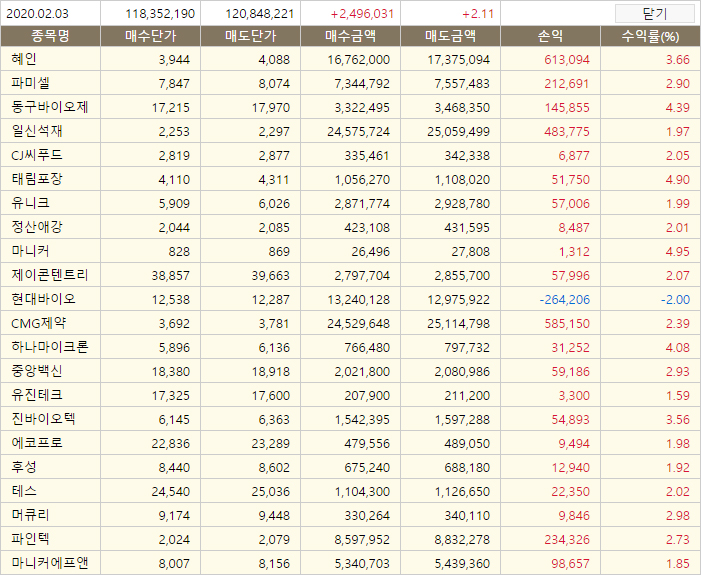Select the 혜인 stock row name
This screenshot has width=701, height=575.
(x=24, y=59)
